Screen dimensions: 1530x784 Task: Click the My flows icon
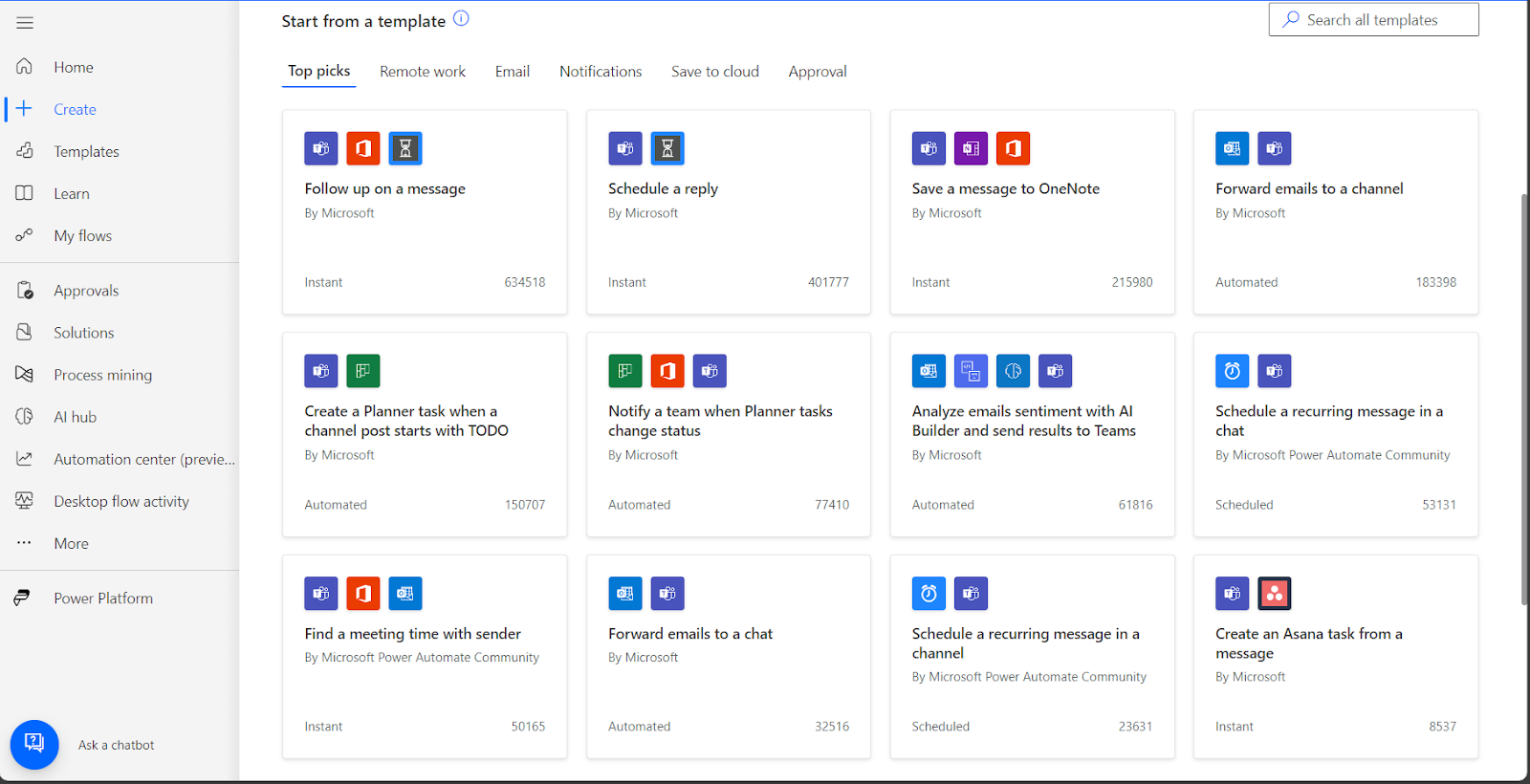(x=25, y=235)
